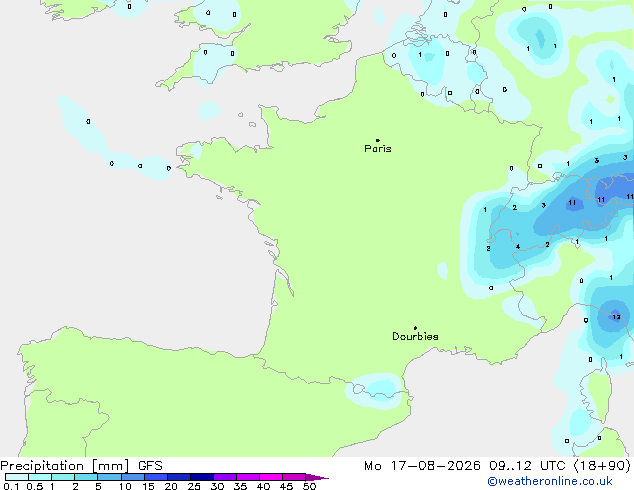Viewport: 634px width, 490px height.
Task: Click the 'GFS' model name in the title
Action: (x=150, y=466)
